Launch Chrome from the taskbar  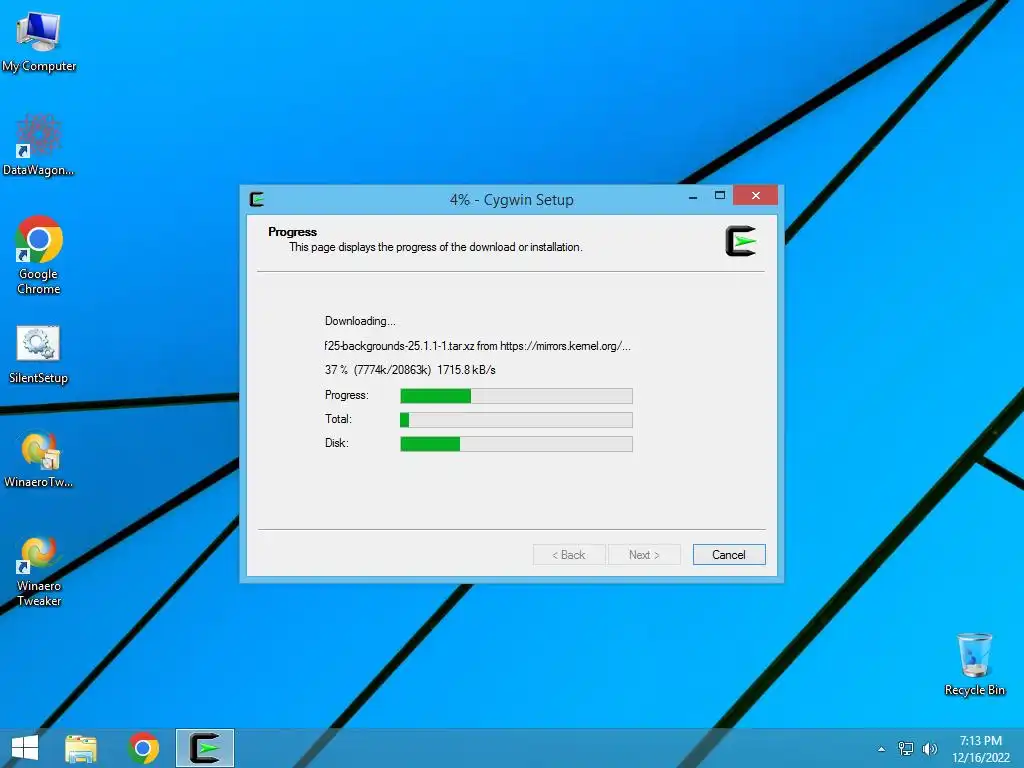coord(144,748)
